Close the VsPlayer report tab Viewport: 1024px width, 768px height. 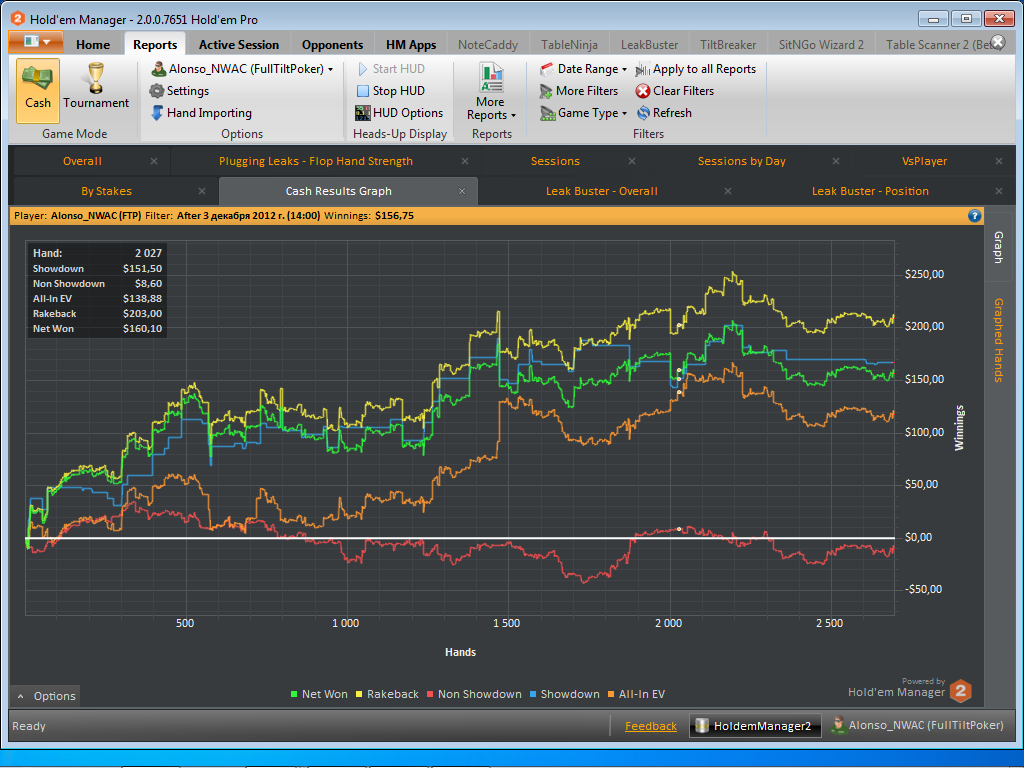coord(999,161)
